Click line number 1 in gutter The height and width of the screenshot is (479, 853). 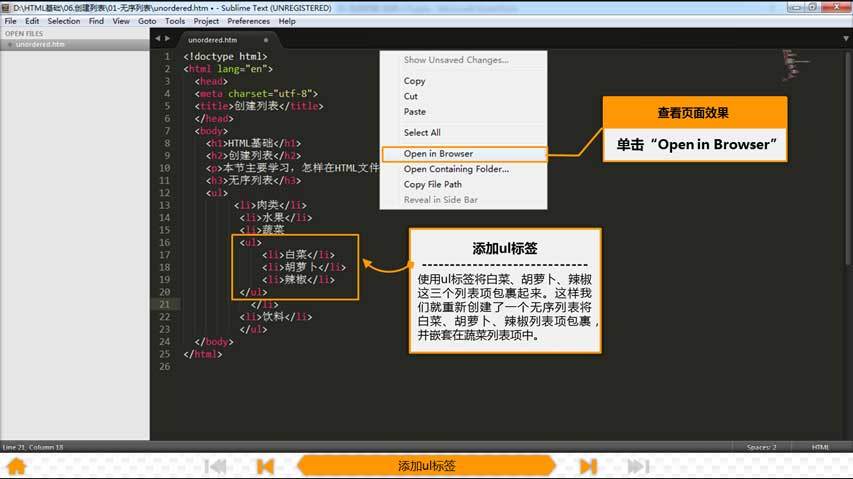click(168, 56)
